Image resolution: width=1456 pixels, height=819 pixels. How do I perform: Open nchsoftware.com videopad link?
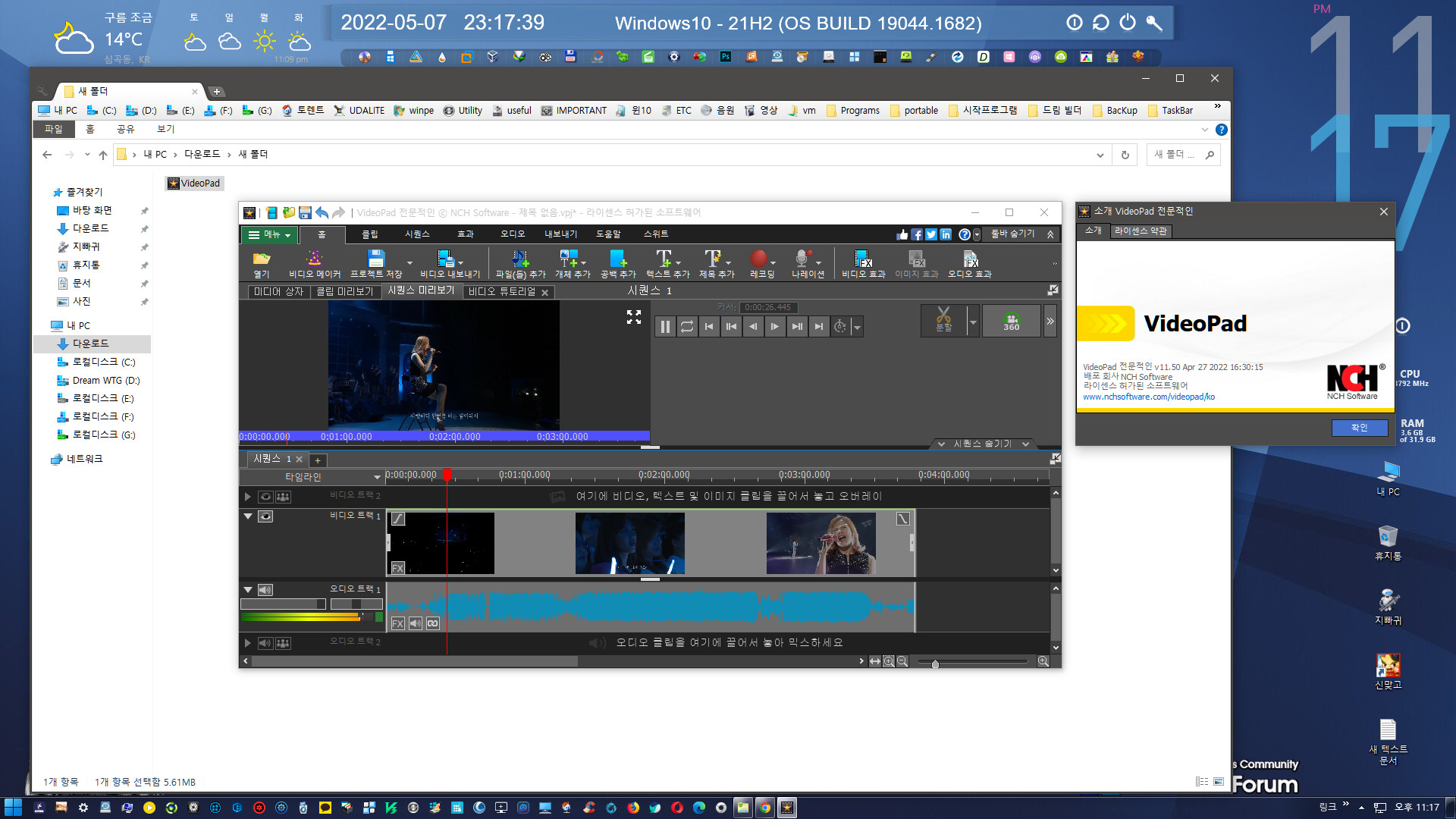pyautogui.click(x=1149, y=397)
